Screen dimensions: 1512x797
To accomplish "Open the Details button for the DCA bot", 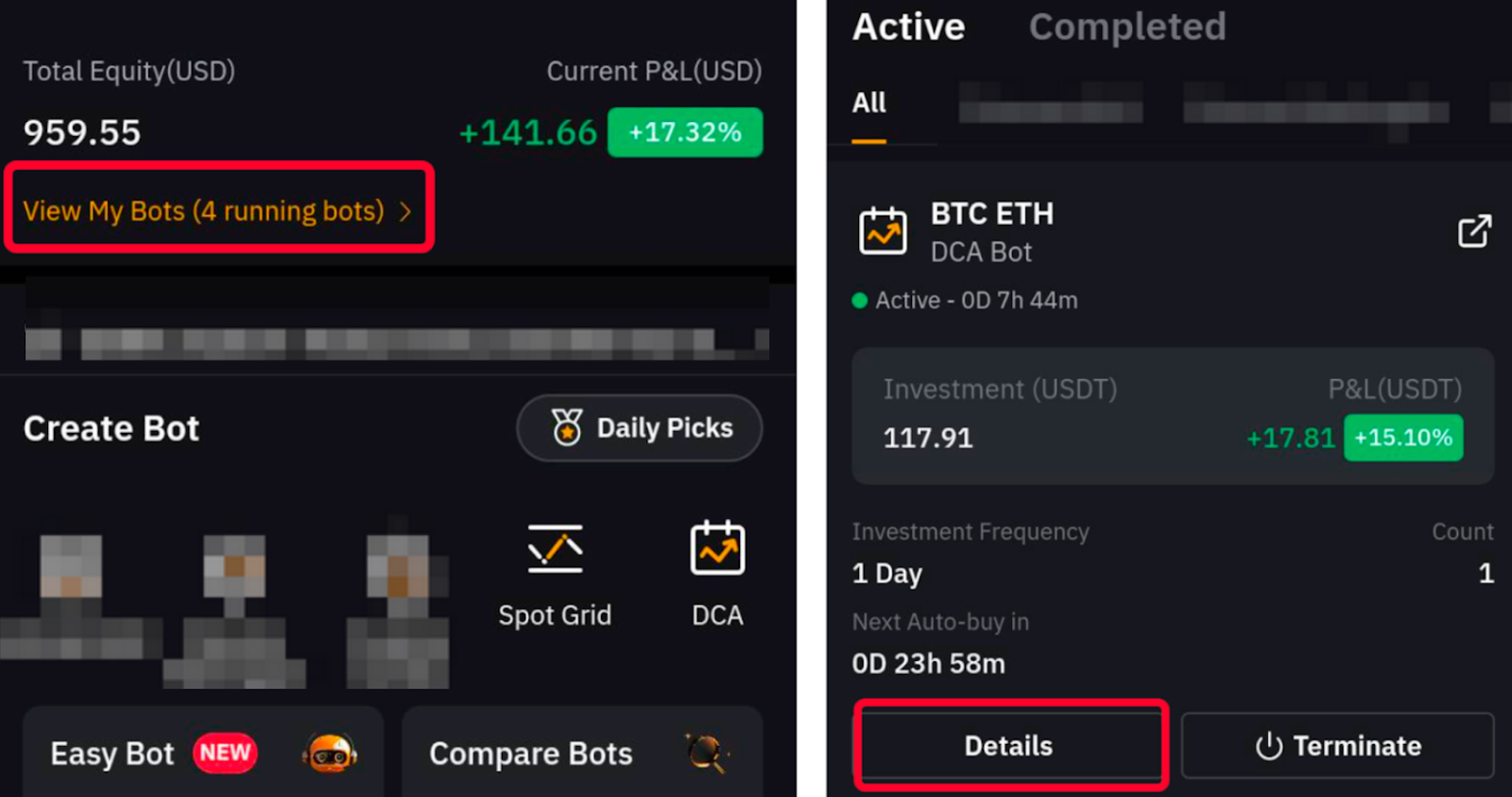I will [1008, 746].
